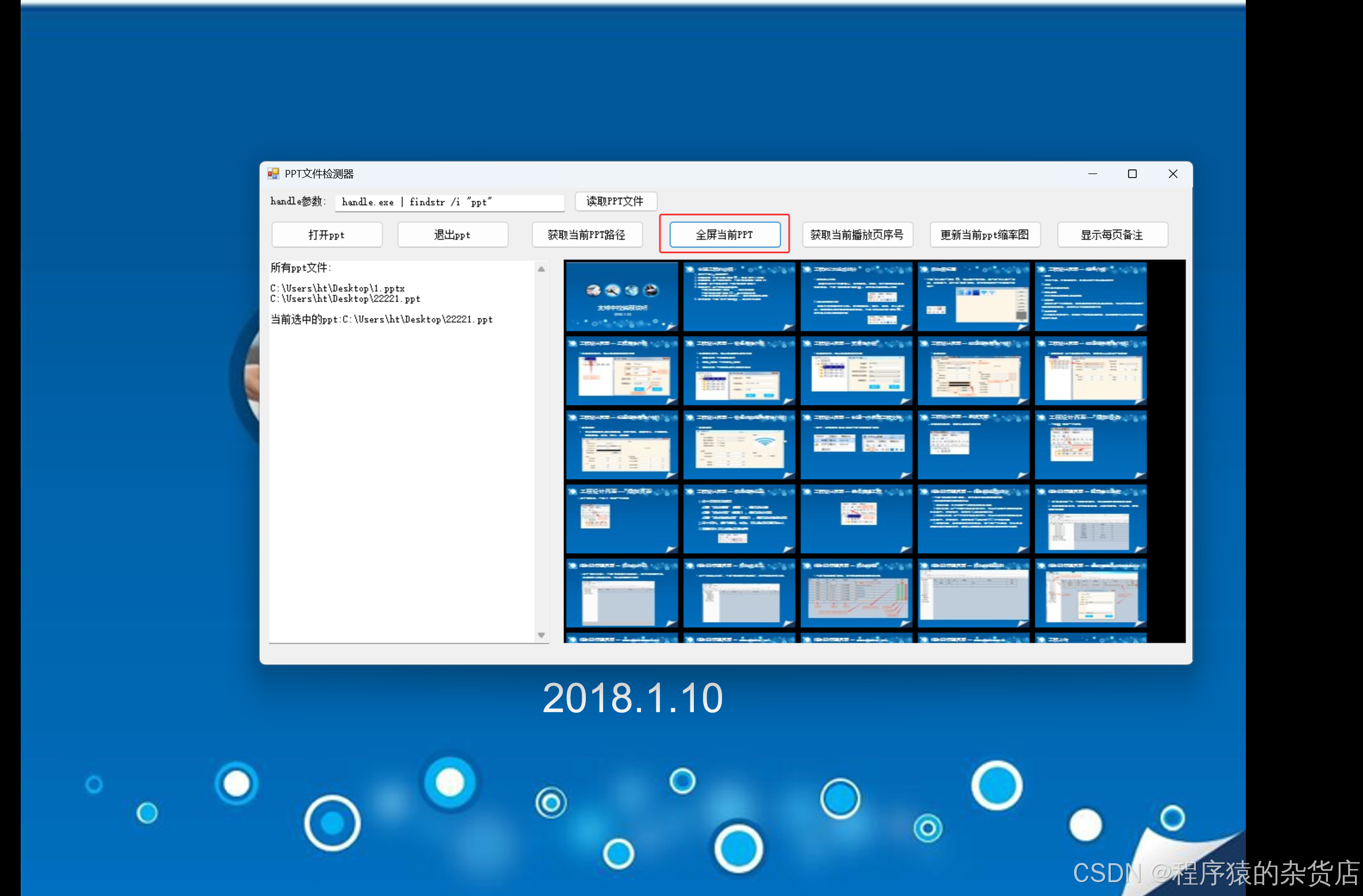Click 获取当前播放页序号 button
Image resolution: width=1363 pixels, height=896 pixels.
[x=856, y=234]
